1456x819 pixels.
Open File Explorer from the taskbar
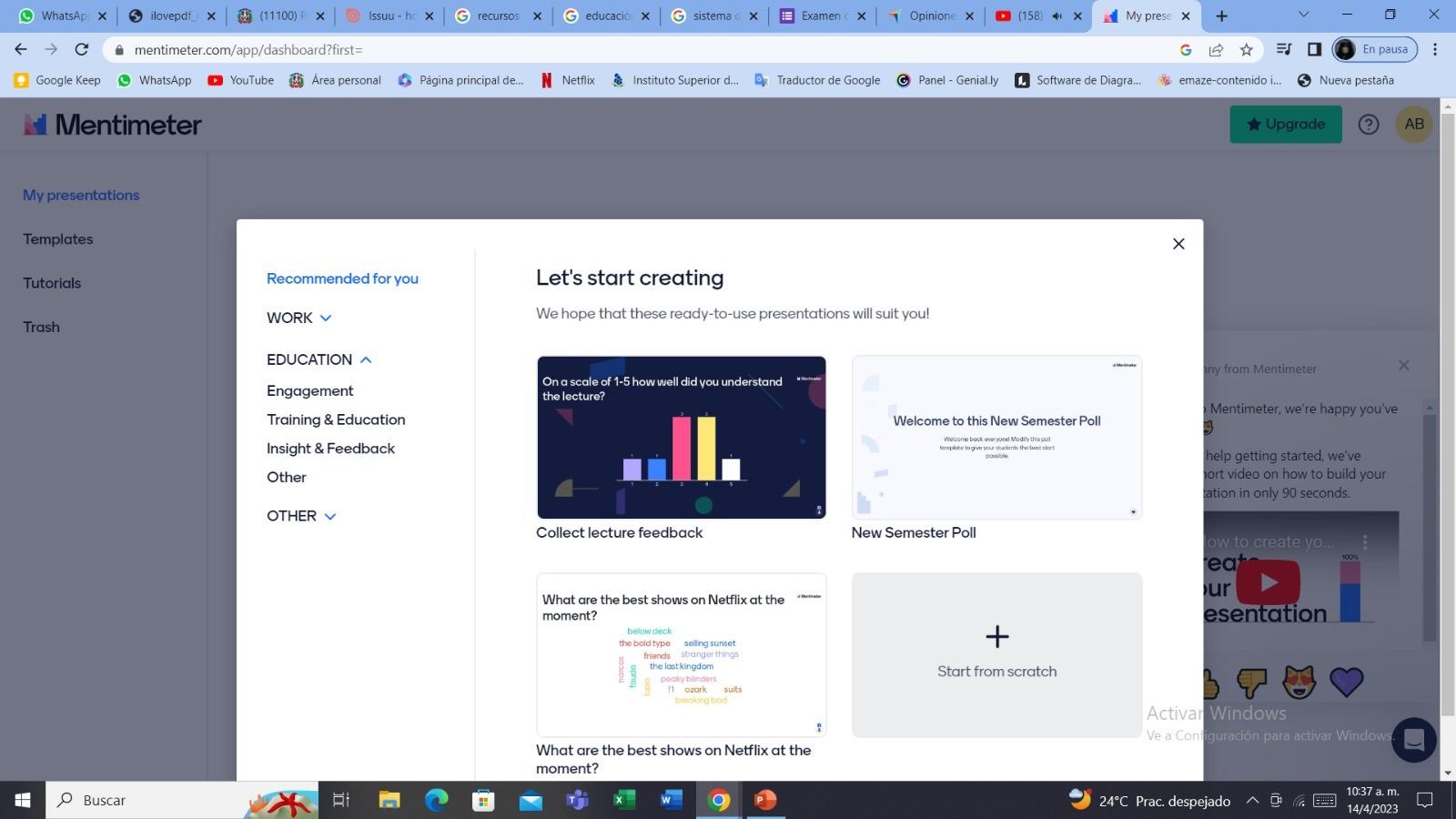(x=389, y=800)
